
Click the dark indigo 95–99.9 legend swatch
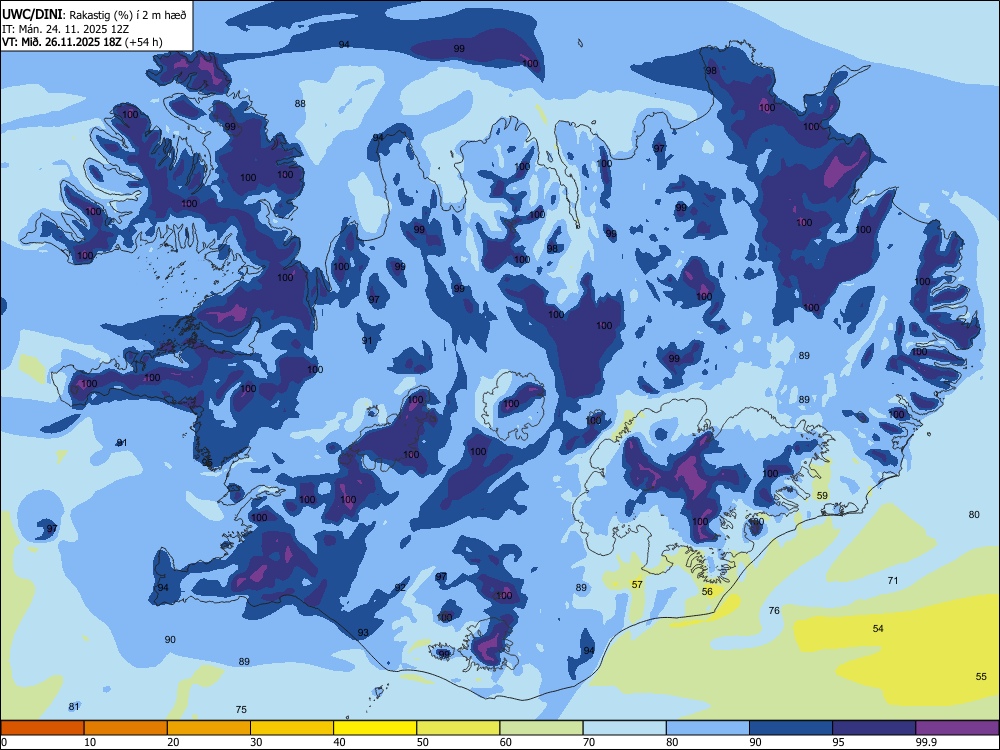(874, 728)
